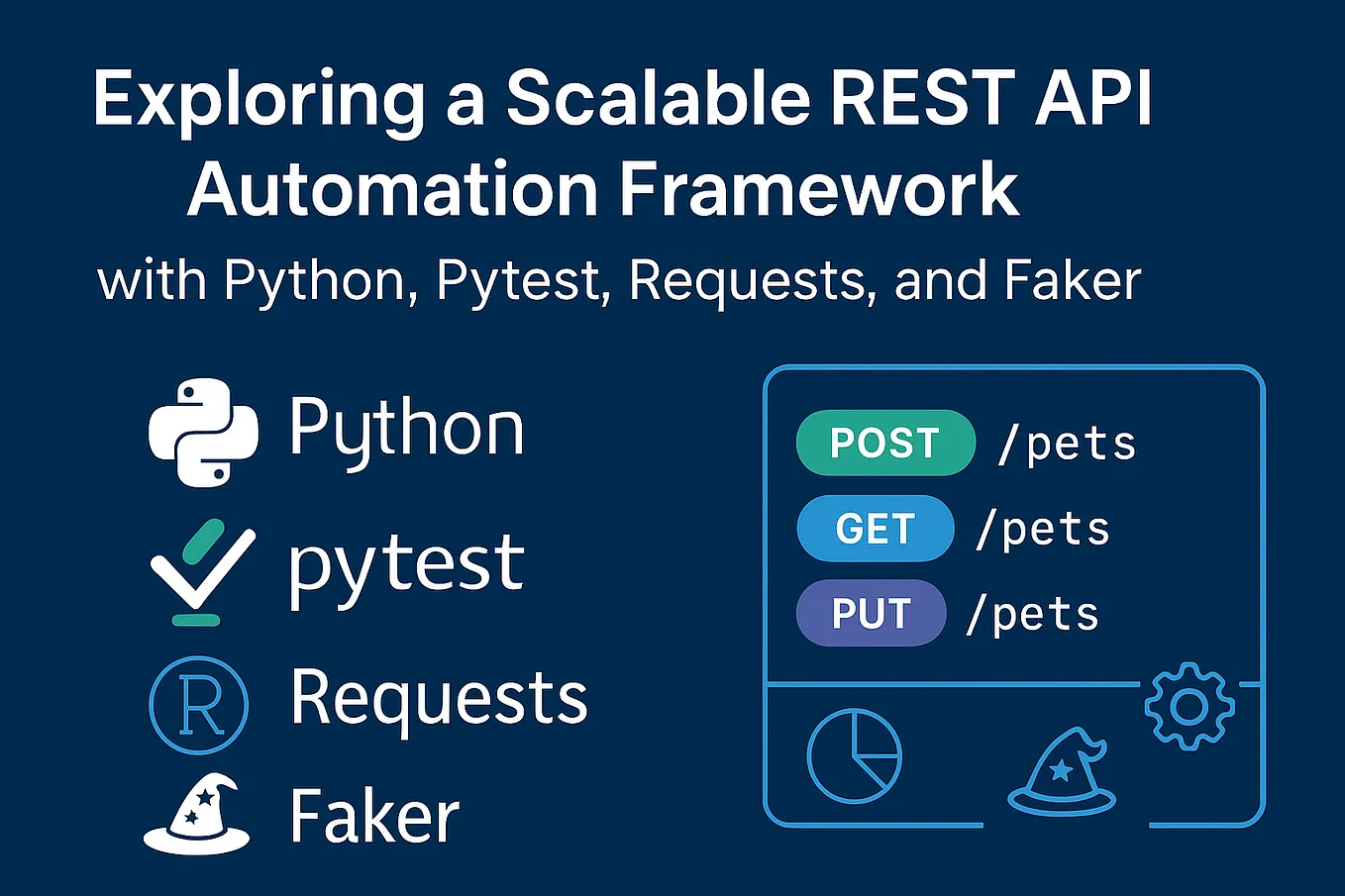Image resolution: width=1345 pixels, height=896 pixels.
Task: Toggle the POST method badge
Action: click(884, 443)
